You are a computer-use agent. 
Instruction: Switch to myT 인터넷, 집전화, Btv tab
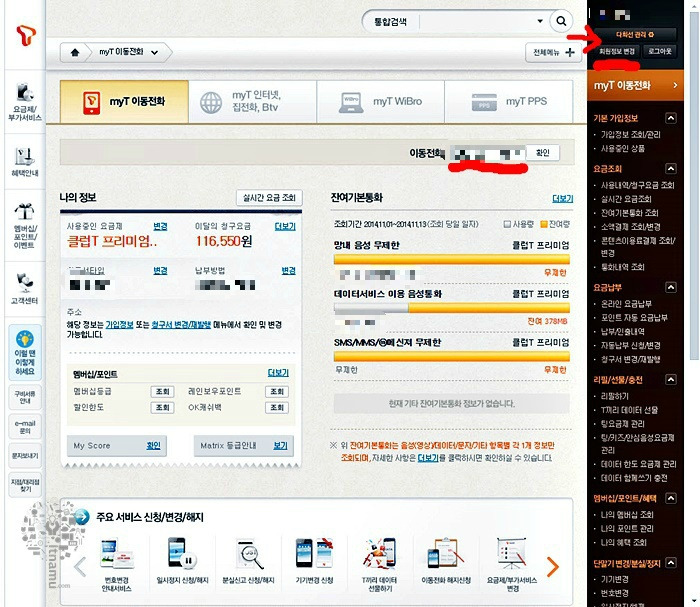[x=252, y=101]
